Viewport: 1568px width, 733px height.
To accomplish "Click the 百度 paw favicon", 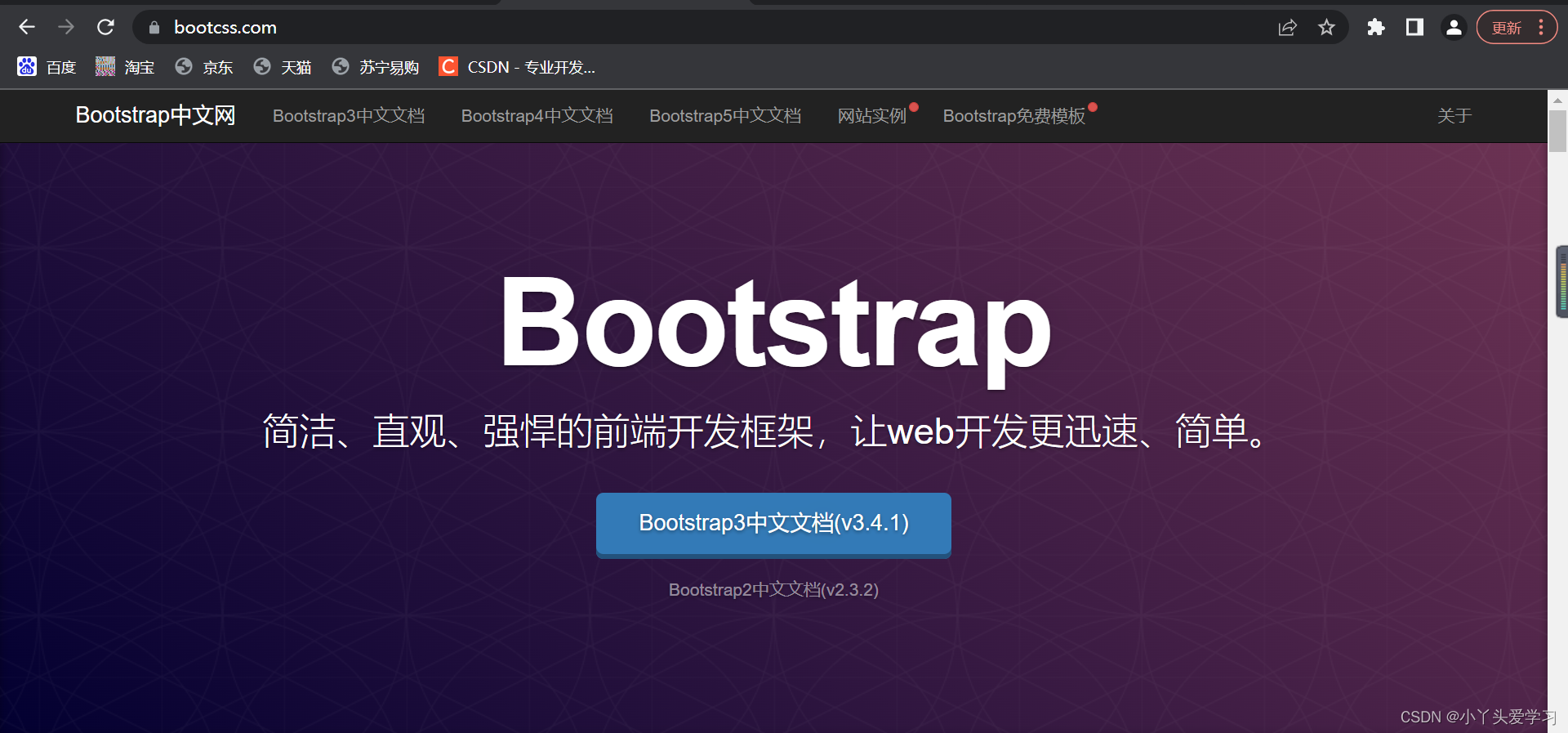I will click(x=27, y=66).
